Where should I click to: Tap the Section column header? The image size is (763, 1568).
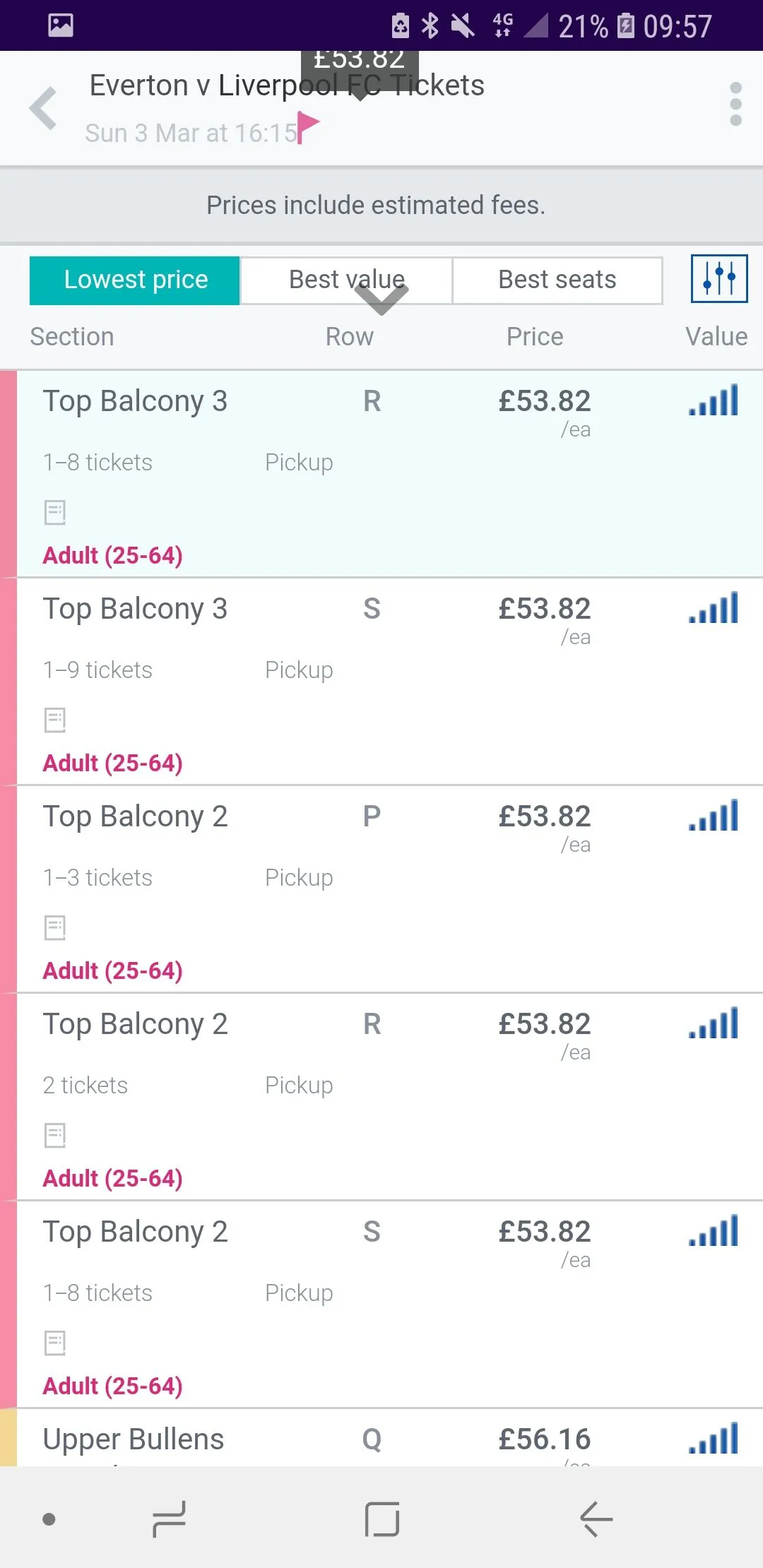point(72,337)
